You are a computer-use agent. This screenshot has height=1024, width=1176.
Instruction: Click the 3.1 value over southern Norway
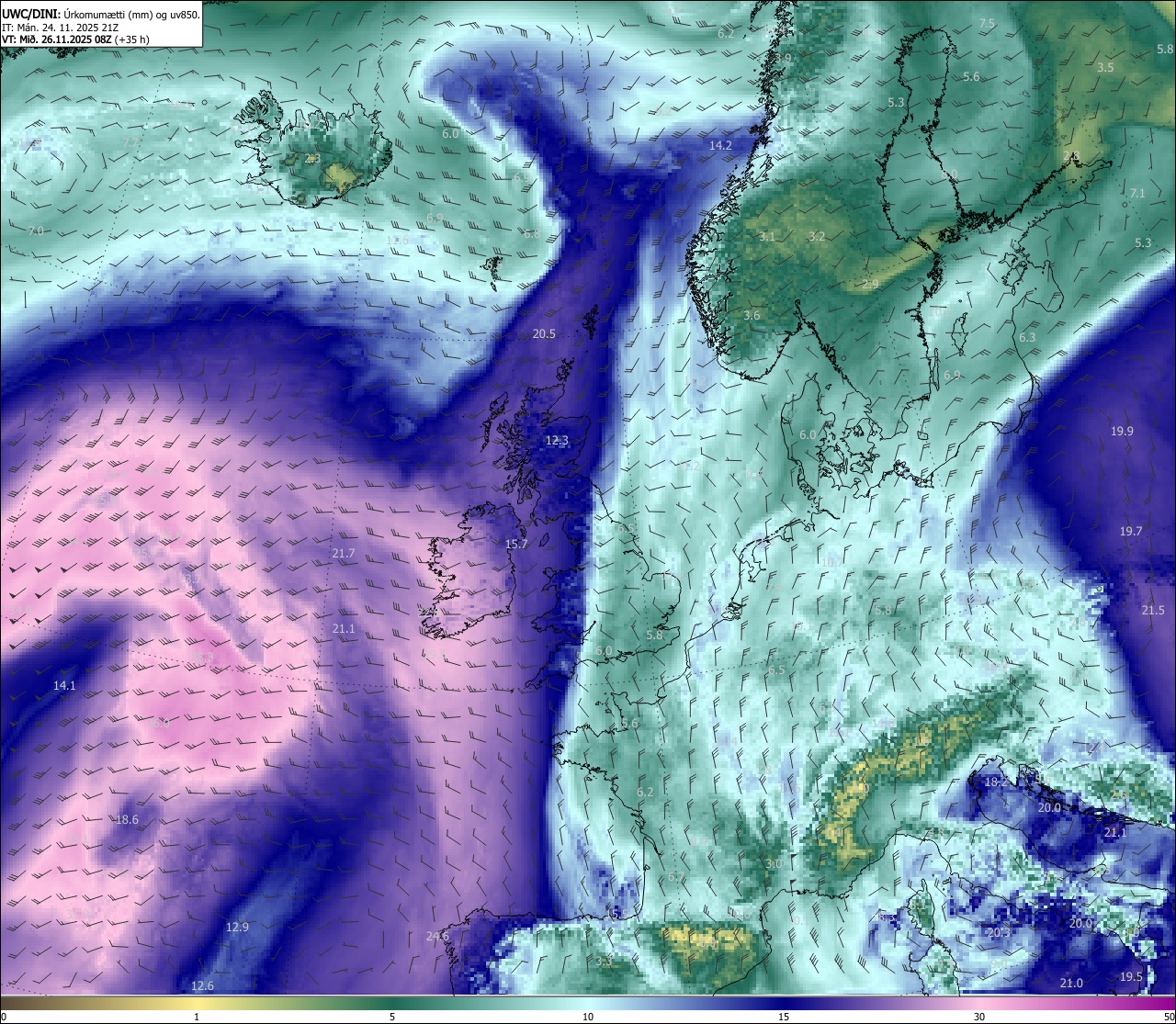(x=767, y=236)
